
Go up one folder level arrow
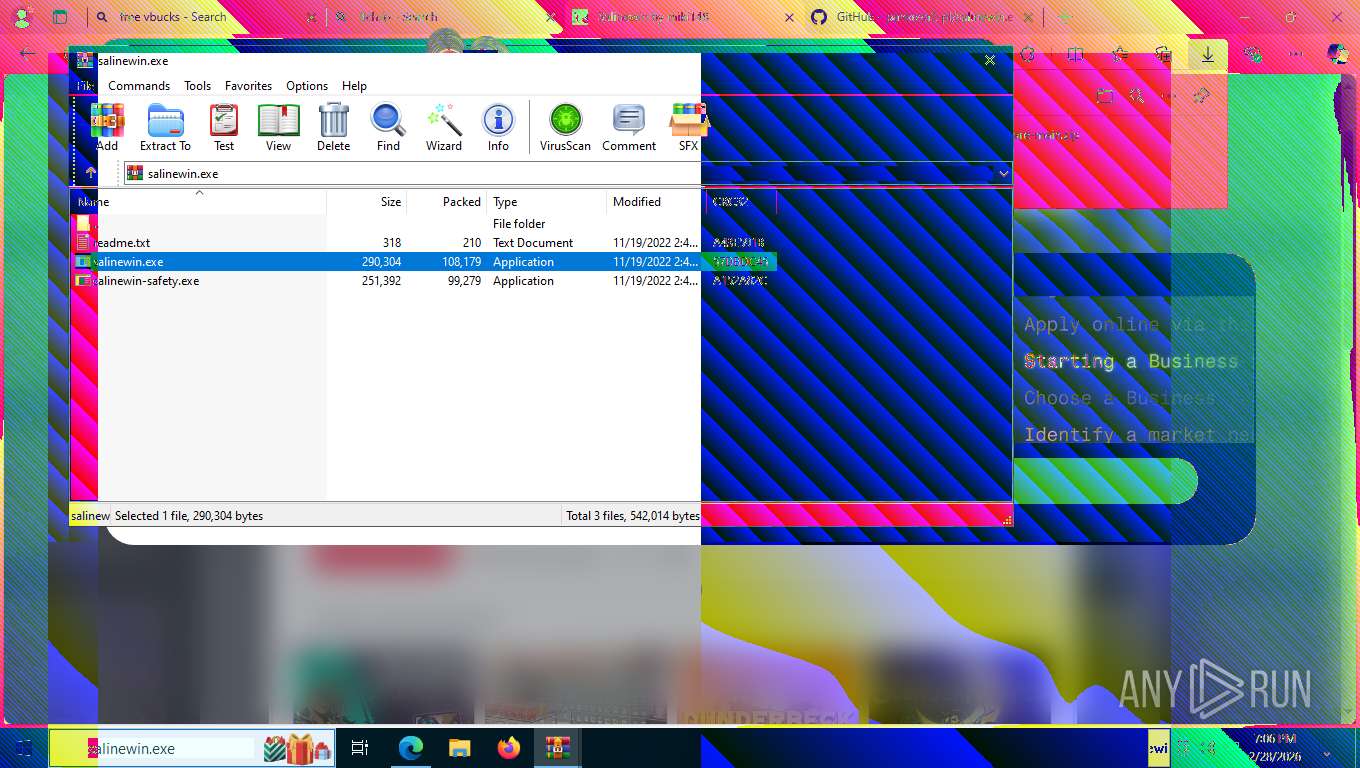click(x=91, y=173)
